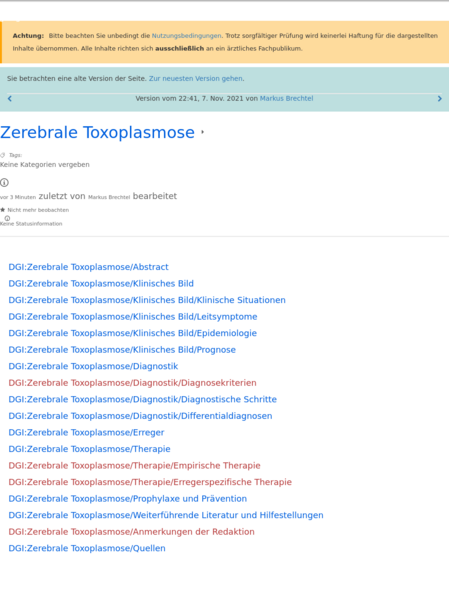Click the Tags icon
The image size is (449, 599).
click(3, 155)
